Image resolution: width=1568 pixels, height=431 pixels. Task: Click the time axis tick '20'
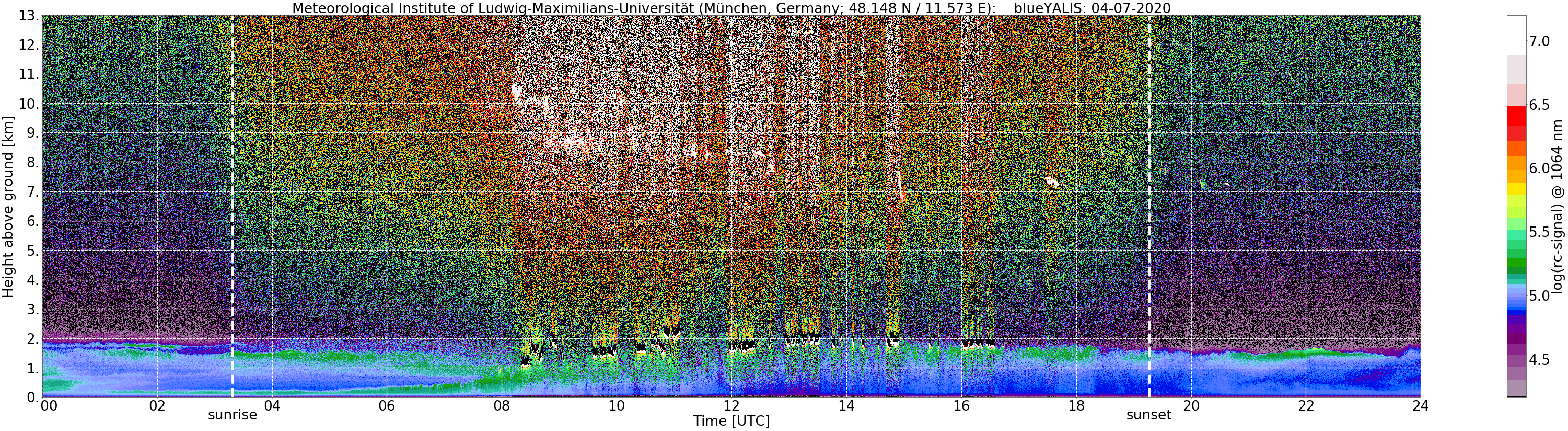[x=1191, y=405]
